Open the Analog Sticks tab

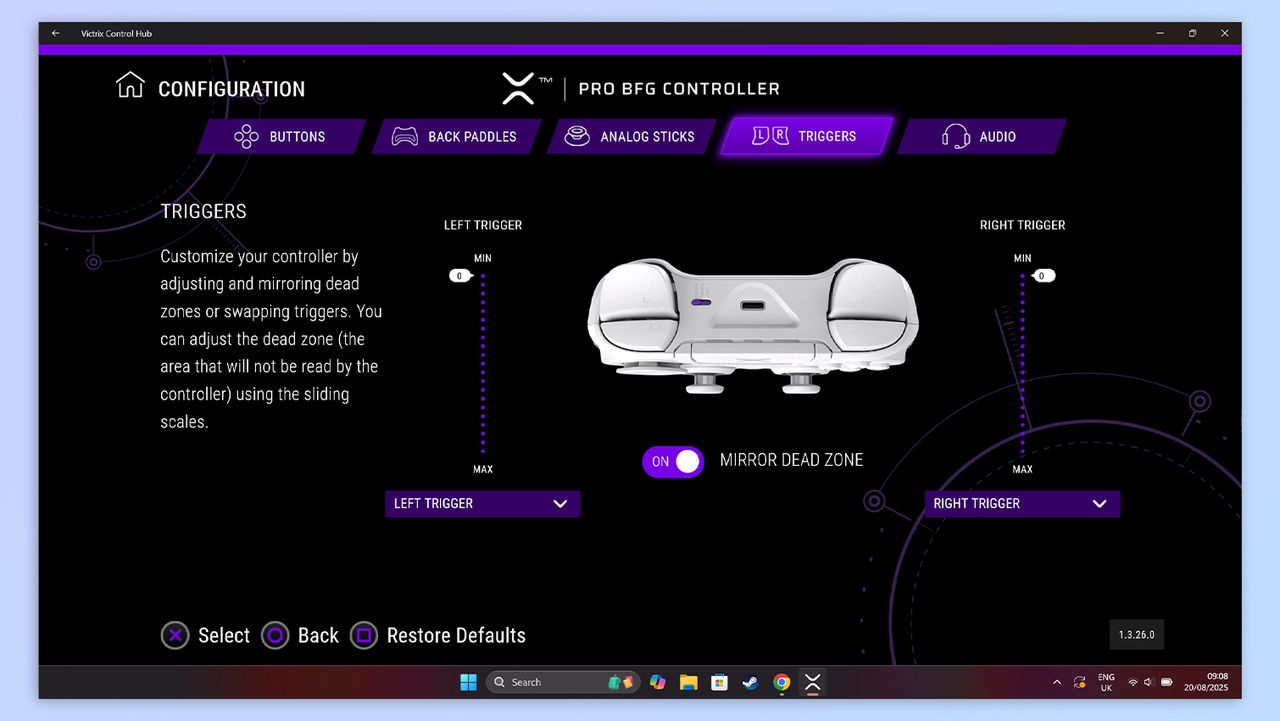pyautogui.click(x=632, y=137)
